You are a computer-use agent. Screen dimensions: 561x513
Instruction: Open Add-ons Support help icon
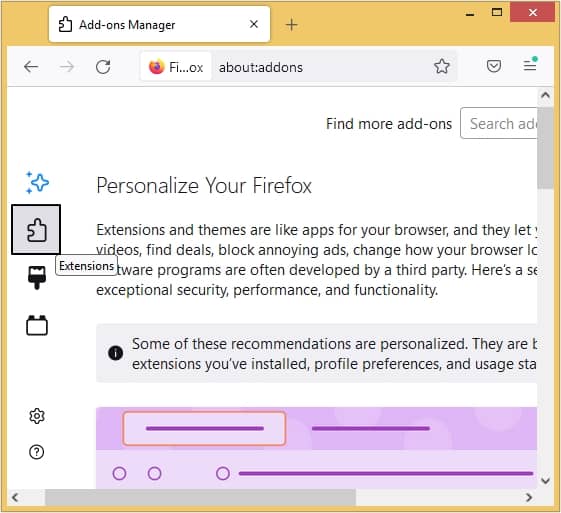36,452
